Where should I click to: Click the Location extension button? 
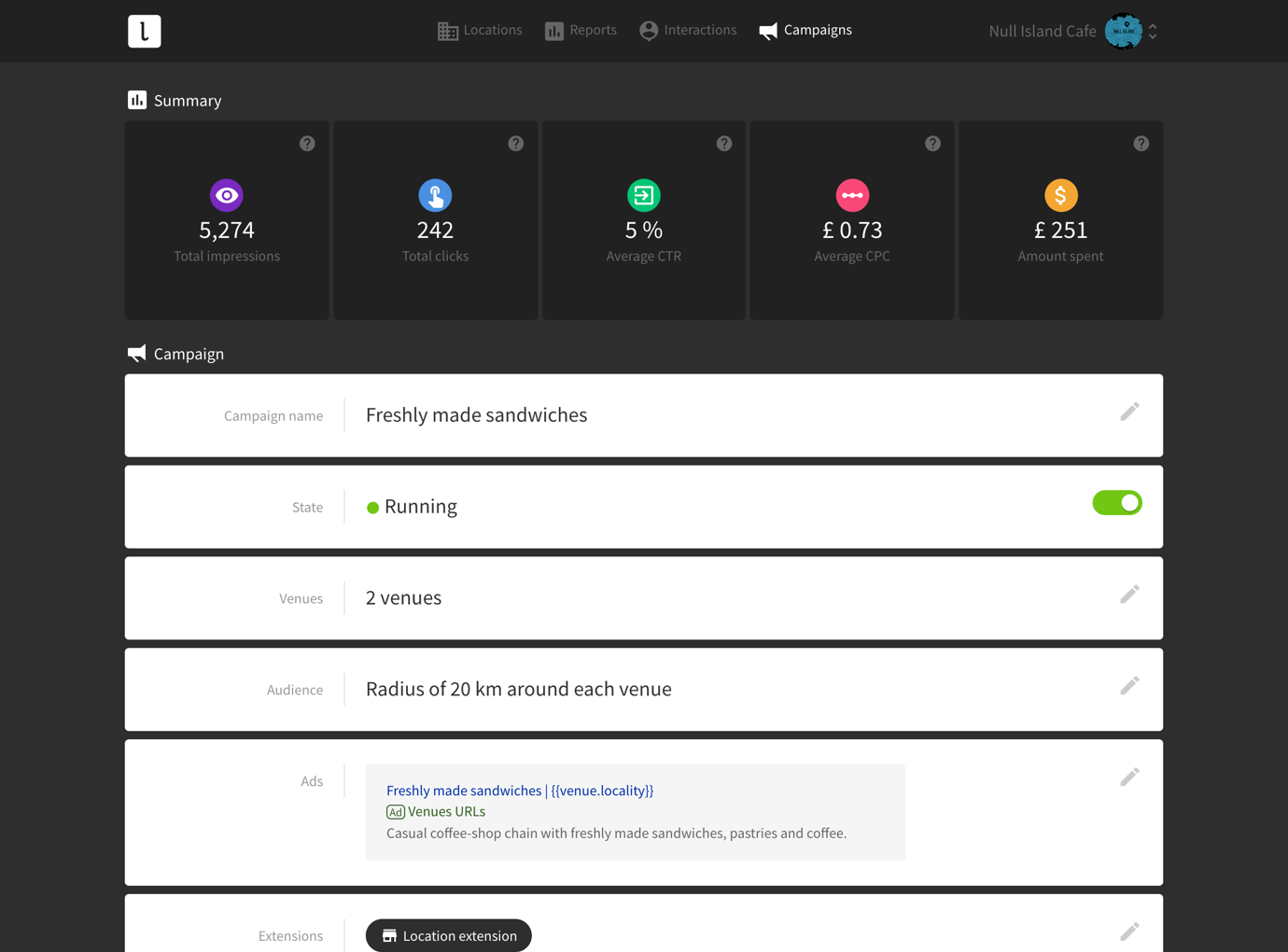(449, 935)
